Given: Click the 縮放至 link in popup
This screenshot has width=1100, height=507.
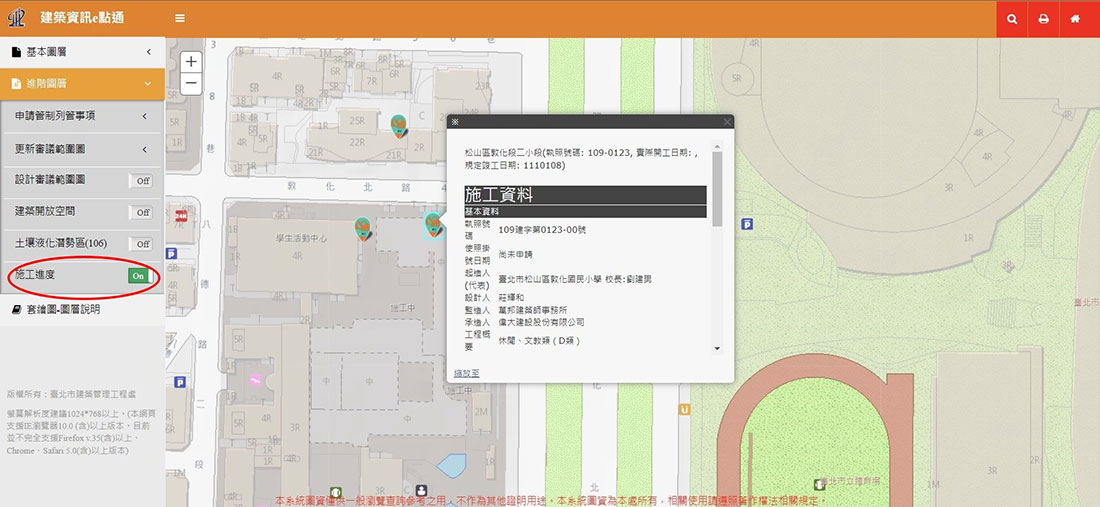Looking at the screenshot, I should 466,372.
